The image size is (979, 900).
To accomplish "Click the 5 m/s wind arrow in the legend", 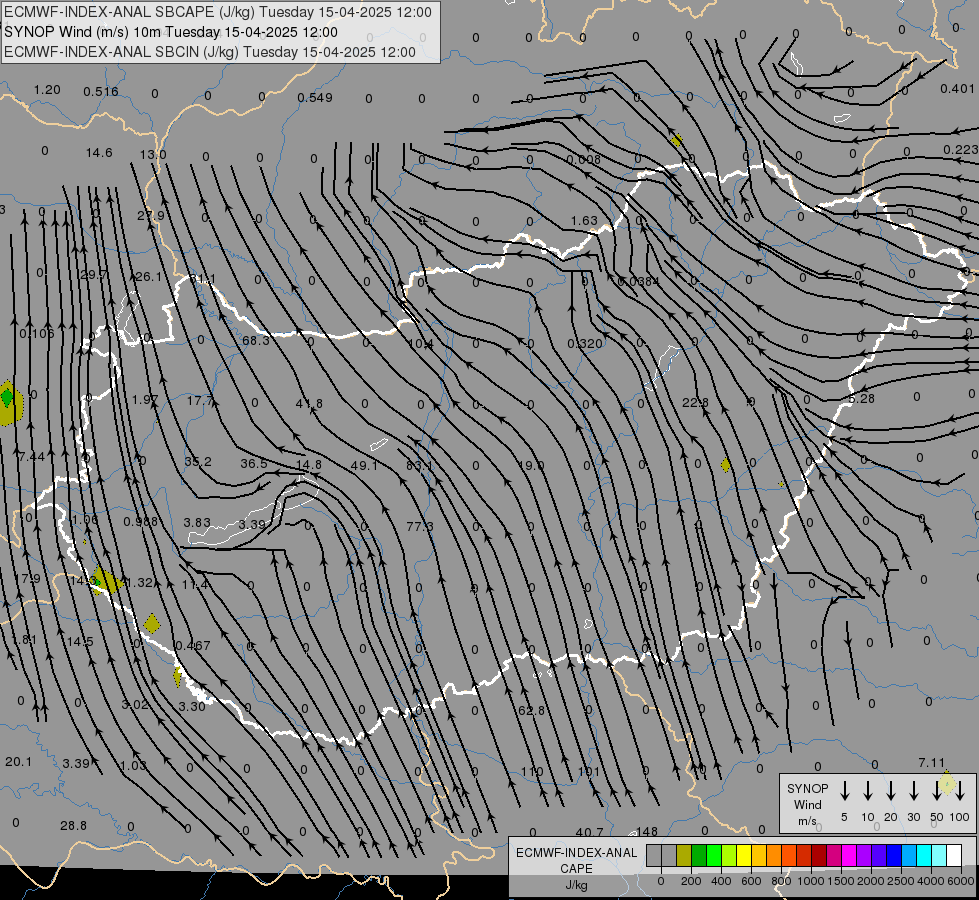I will pyautogui.click(x=845, y=790).
